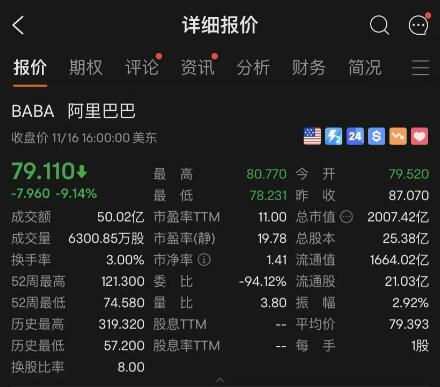Tap the closing time 11/16 16:00:00 text
Screen dimensions: 440x387
tap(91, 138)
